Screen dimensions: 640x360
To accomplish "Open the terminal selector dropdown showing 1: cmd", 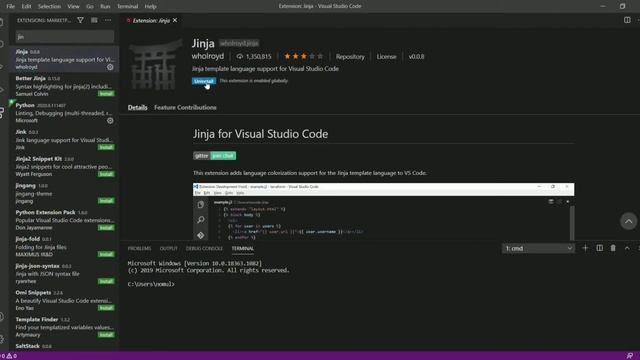I will [538, 248].
